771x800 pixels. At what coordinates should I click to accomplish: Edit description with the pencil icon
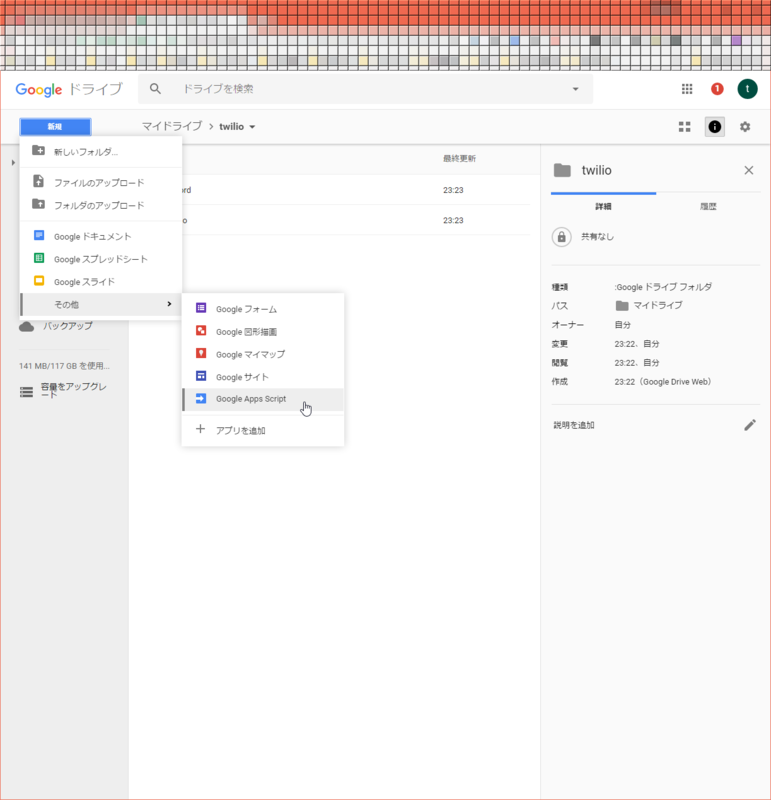point(750,425)
